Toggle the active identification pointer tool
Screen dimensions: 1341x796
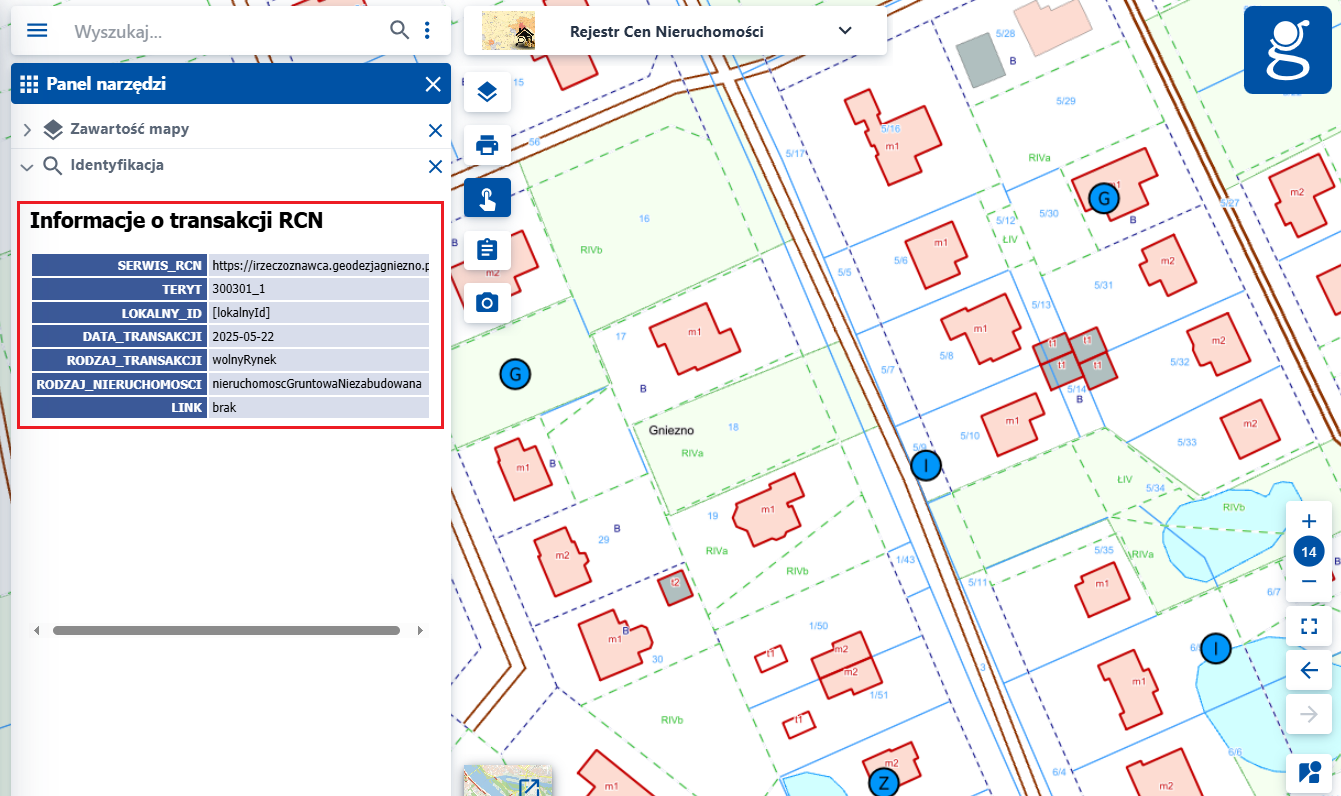pyautogui.click(x=487, y=198)
